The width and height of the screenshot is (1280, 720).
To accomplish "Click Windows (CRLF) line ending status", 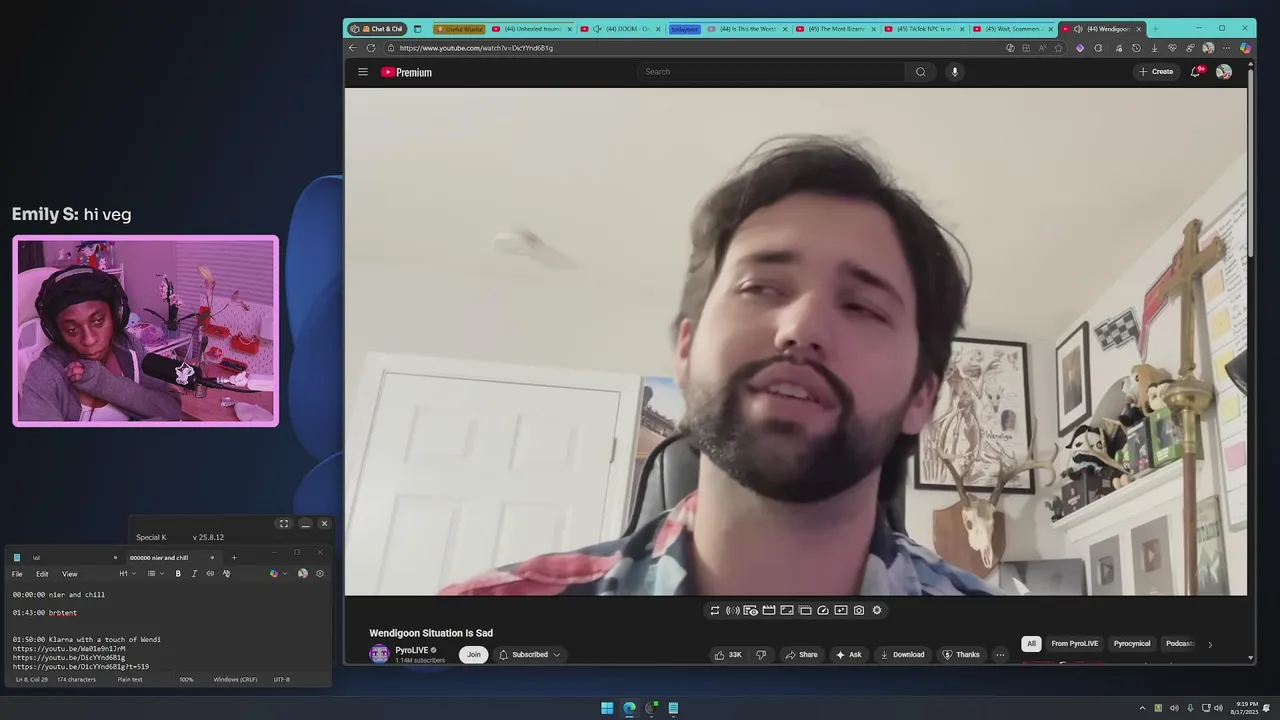I will [x=235, y=680].
